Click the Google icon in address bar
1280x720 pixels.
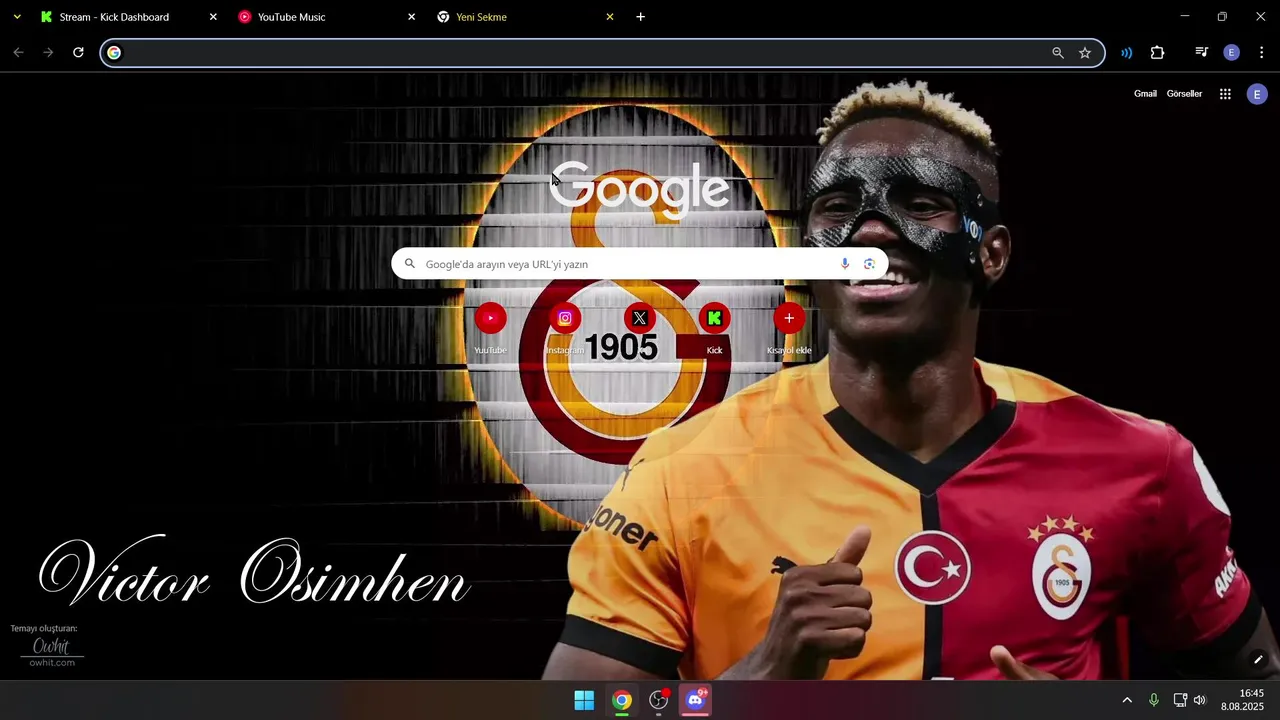[x=114, y=53]
